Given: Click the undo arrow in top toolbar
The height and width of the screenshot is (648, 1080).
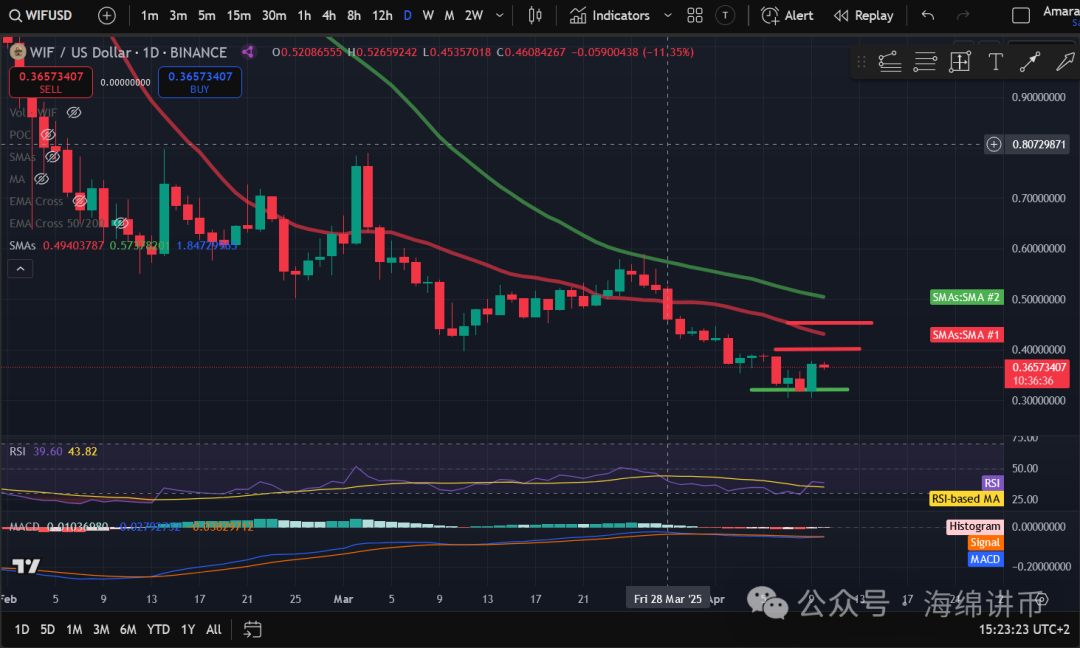Looking at the screenshot, I should coord(928,15).
